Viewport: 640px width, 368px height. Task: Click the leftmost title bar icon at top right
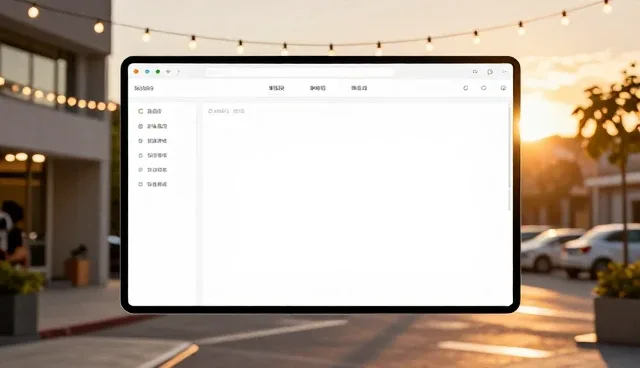[x=475, y=72]
